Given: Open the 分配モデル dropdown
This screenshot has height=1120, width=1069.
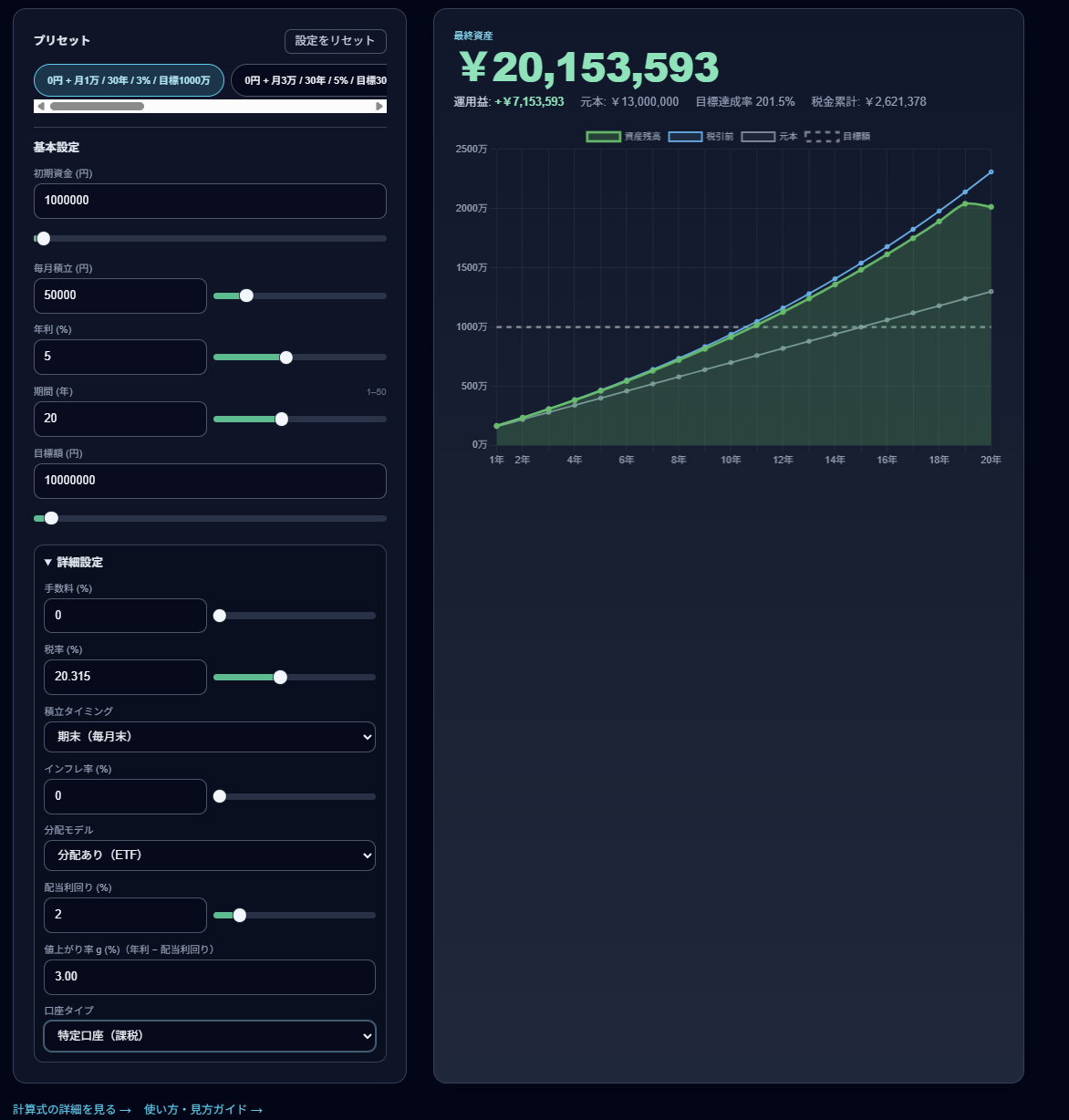Looking at the screenshot, I should (x=210, y=856).
